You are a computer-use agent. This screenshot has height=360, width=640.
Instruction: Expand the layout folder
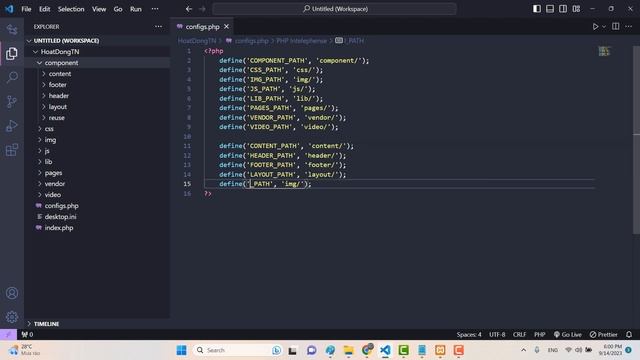click(x=58, y=107)
